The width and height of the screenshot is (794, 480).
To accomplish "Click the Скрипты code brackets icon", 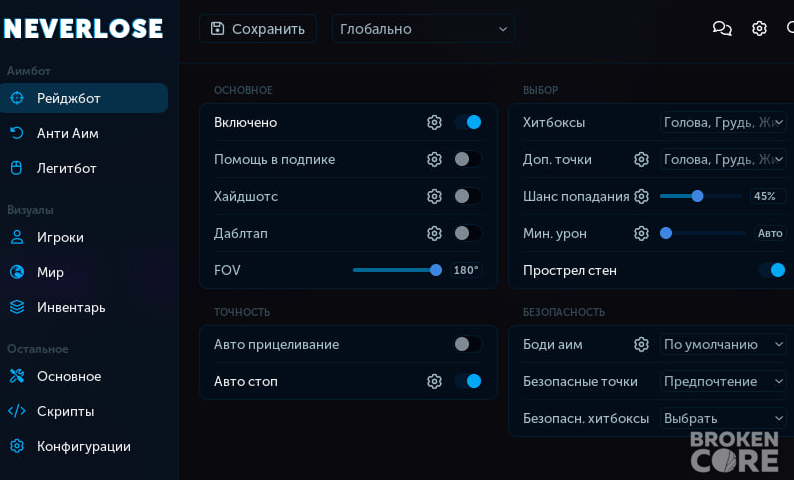I will 17,411.
